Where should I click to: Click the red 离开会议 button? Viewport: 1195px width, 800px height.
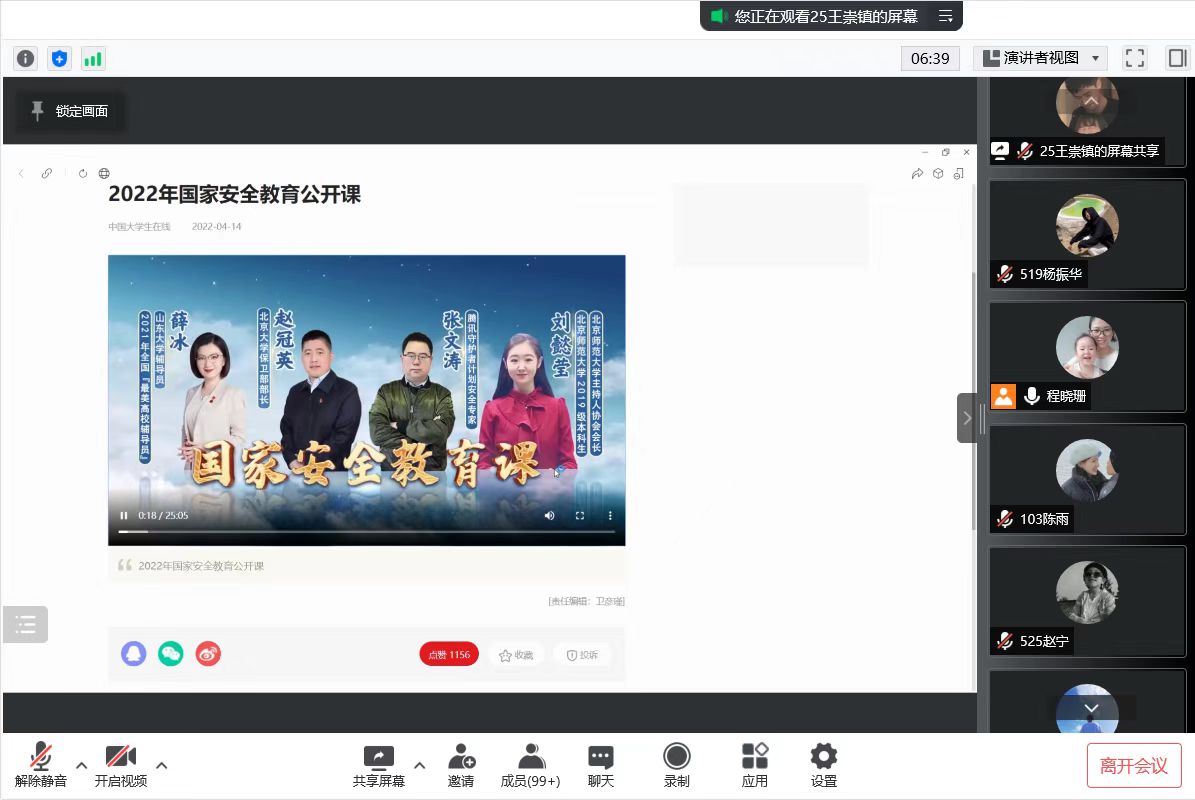(1134, 766)
